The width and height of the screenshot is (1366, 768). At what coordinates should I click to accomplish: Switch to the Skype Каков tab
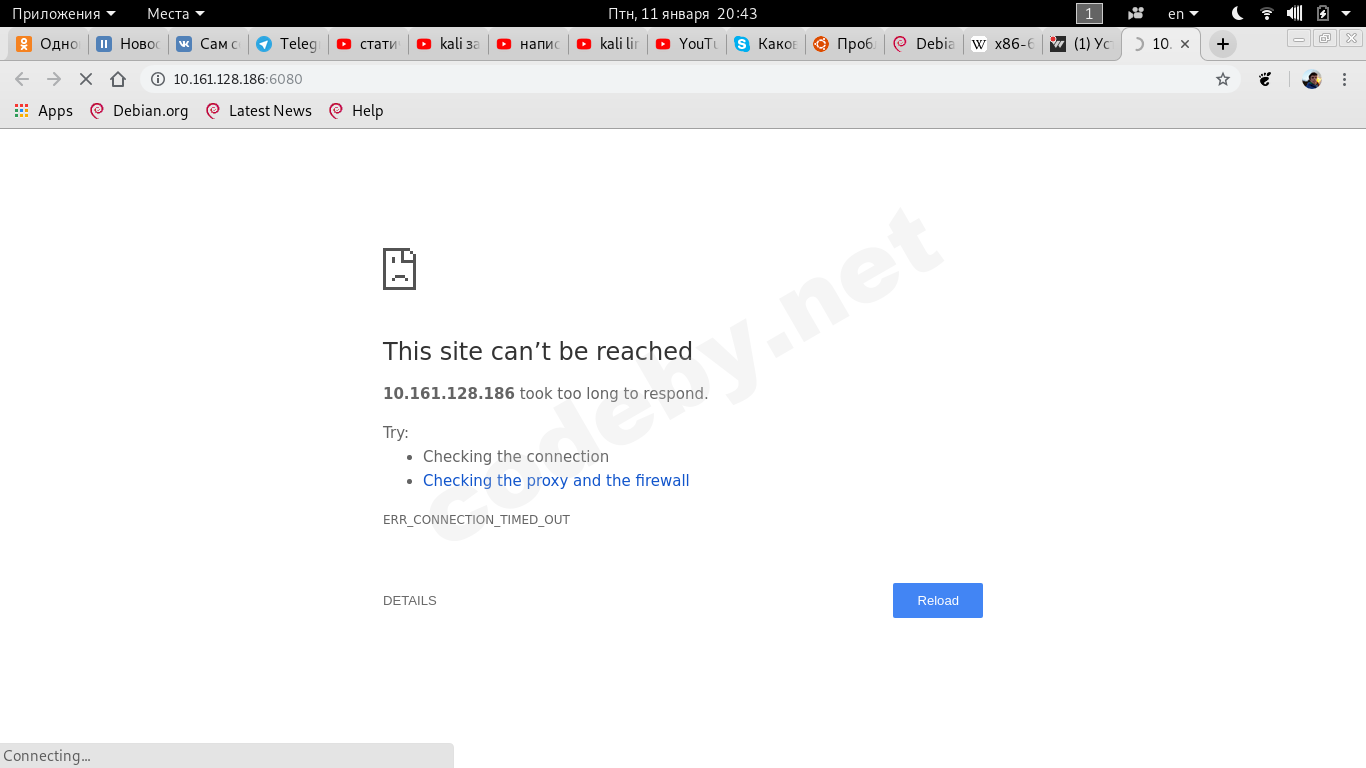pos(768,44)
